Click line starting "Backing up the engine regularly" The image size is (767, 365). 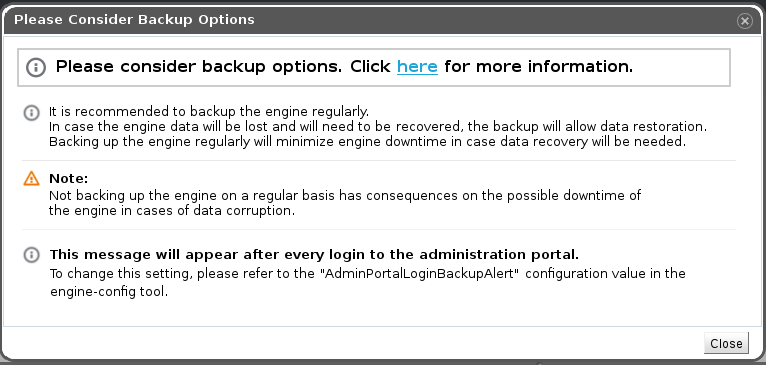coord(367,142)
